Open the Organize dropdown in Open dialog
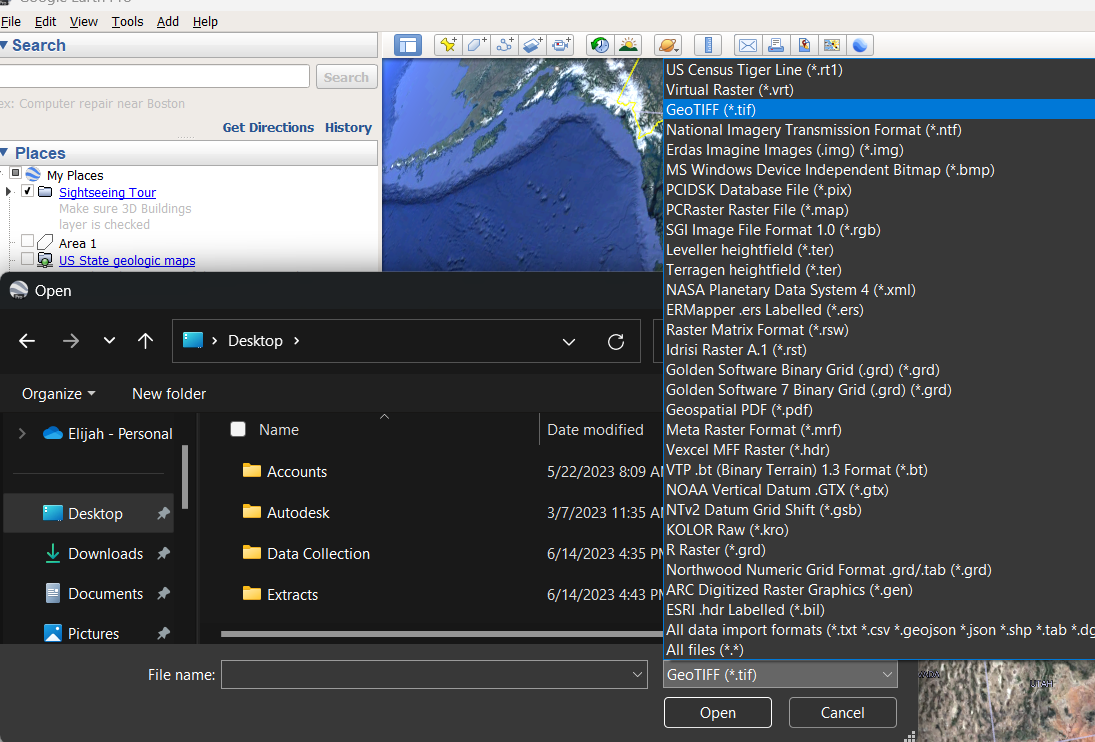Image resolution: width=1095 pixels, height=742 pixels. pos(59,394)
